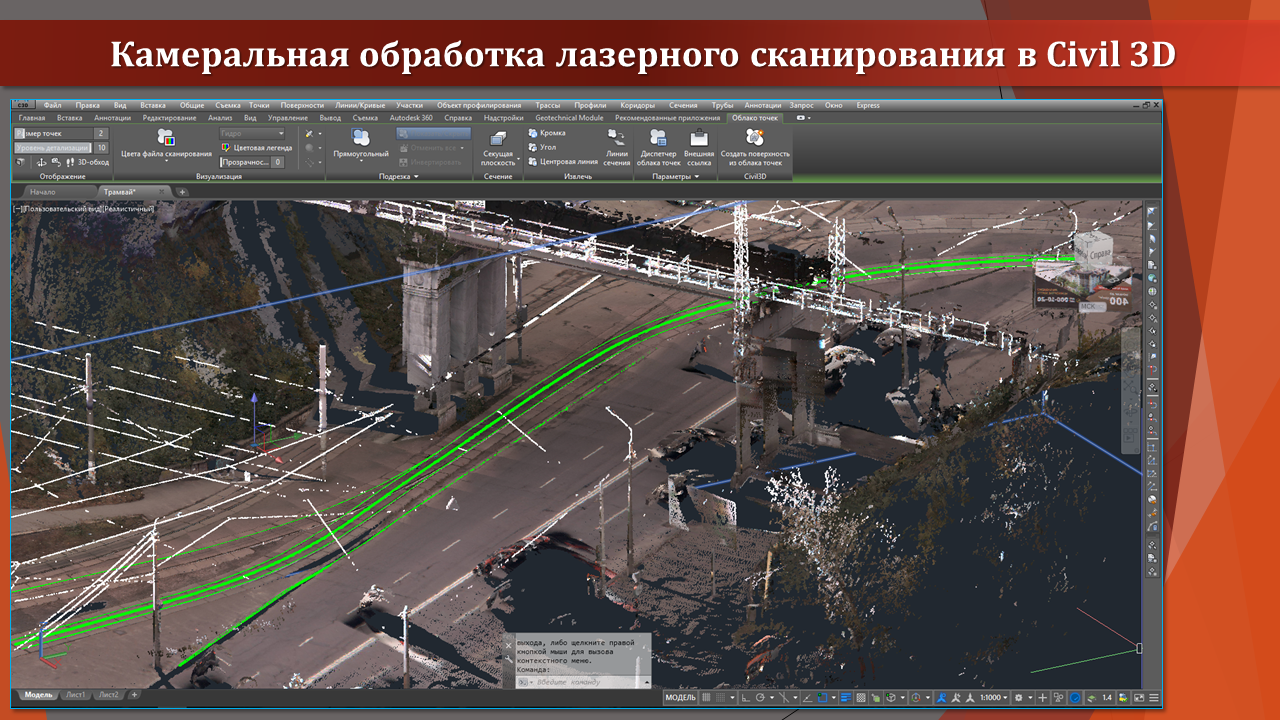The height and width of the screenshot is (720, 1280).
Task: Open Диспетчер облака точек
Action: pos(658,148)
